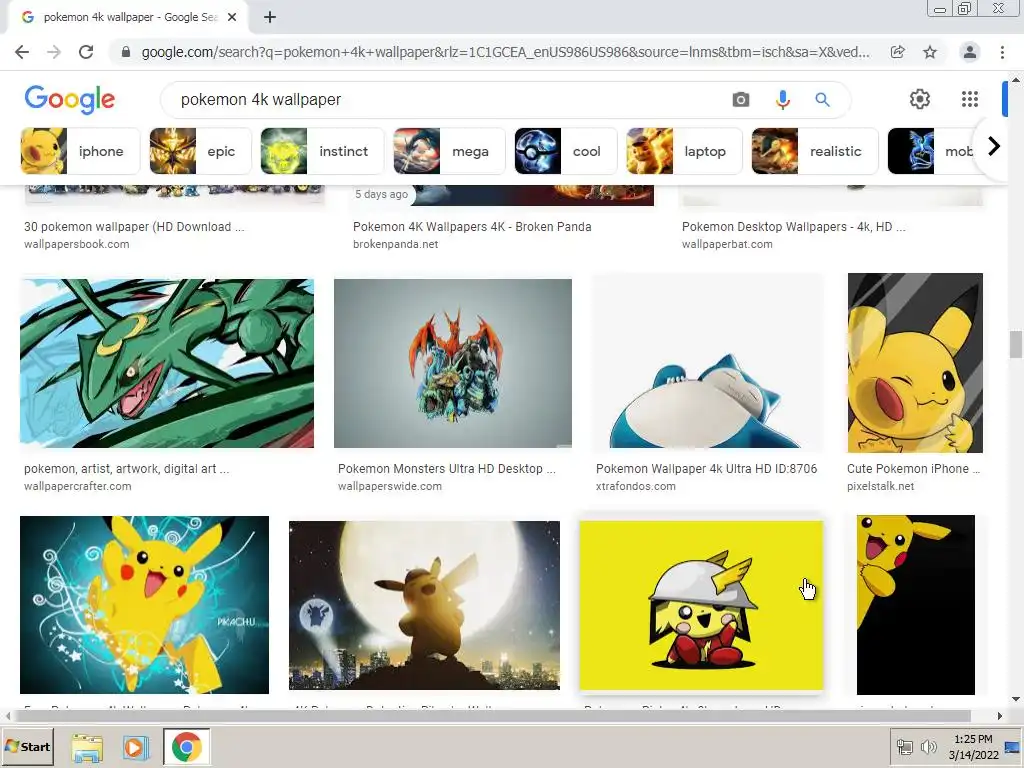Open the winking Pikachu iPhone thumbnail

click(x=915, y=363)
